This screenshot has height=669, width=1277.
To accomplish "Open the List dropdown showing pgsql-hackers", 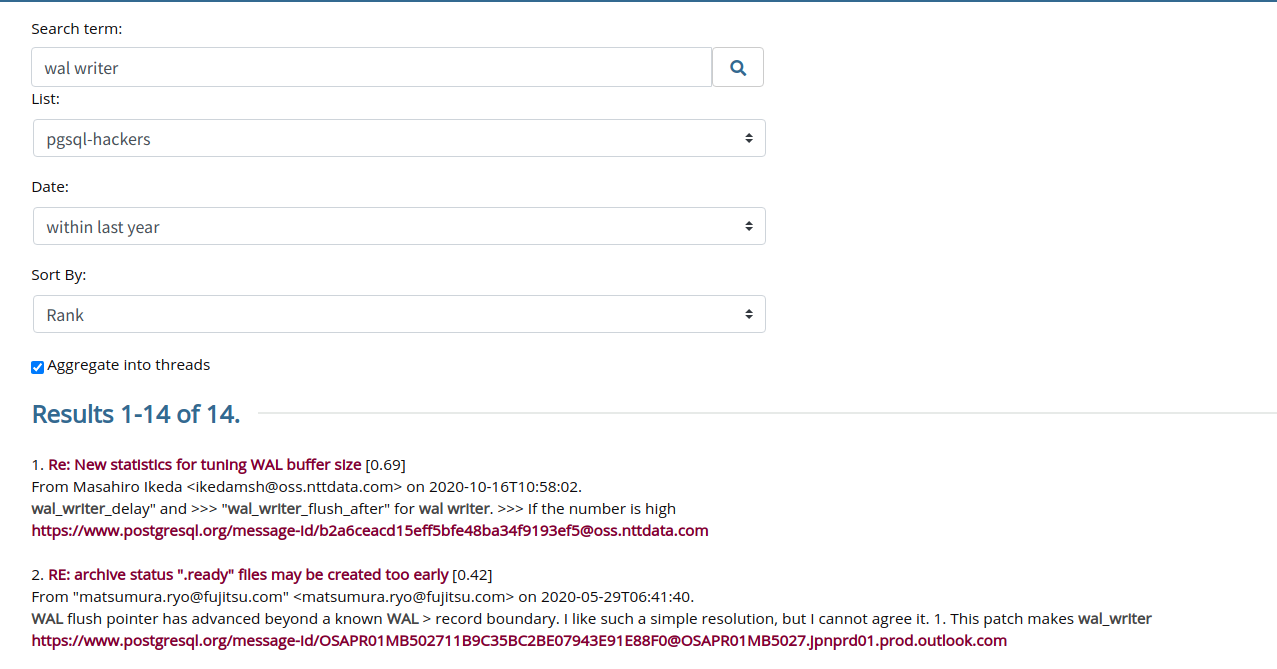I will (399, 139).
